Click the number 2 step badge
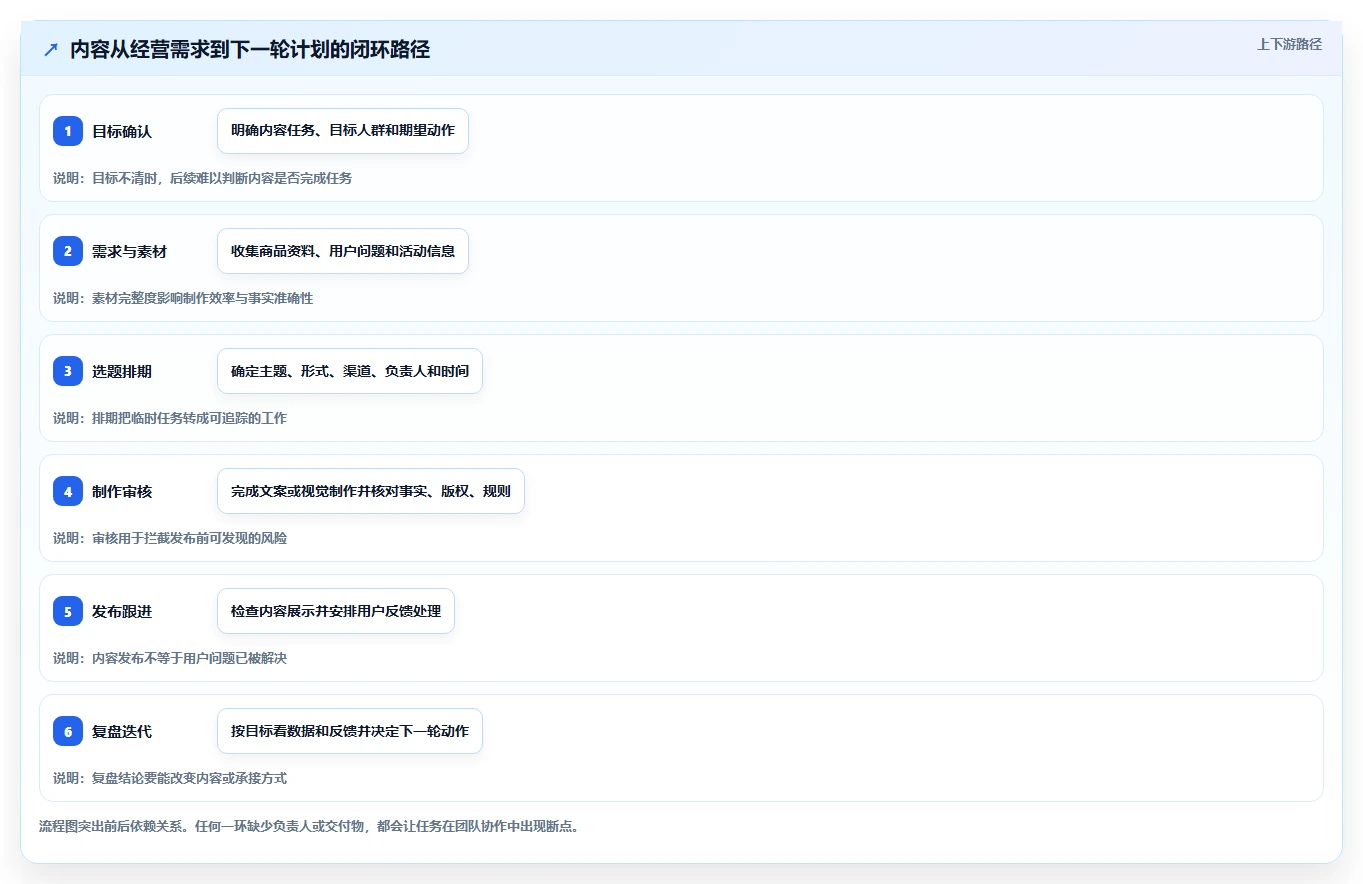 pos(68,251)
